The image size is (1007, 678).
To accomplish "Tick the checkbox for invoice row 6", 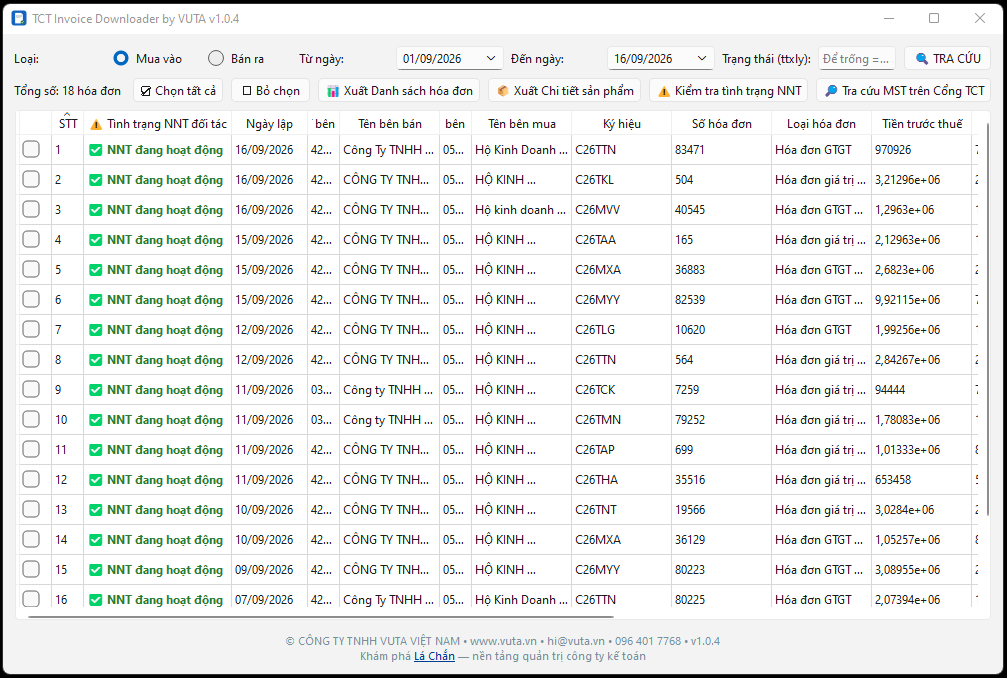I will tap(31, 299).
